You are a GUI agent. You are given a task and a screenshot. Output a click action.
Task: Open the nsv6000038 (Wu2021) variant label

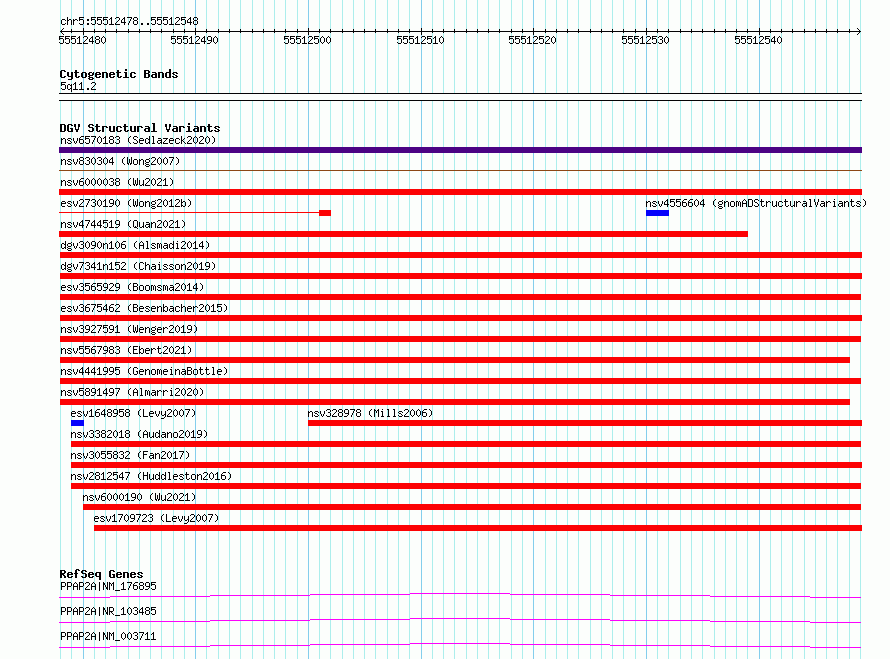point(117,182)
